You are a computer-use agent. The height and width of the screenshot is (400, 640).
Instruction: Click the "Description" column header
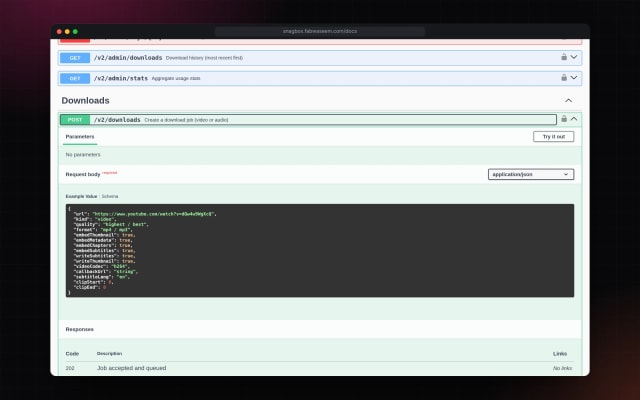click(109, 353)
